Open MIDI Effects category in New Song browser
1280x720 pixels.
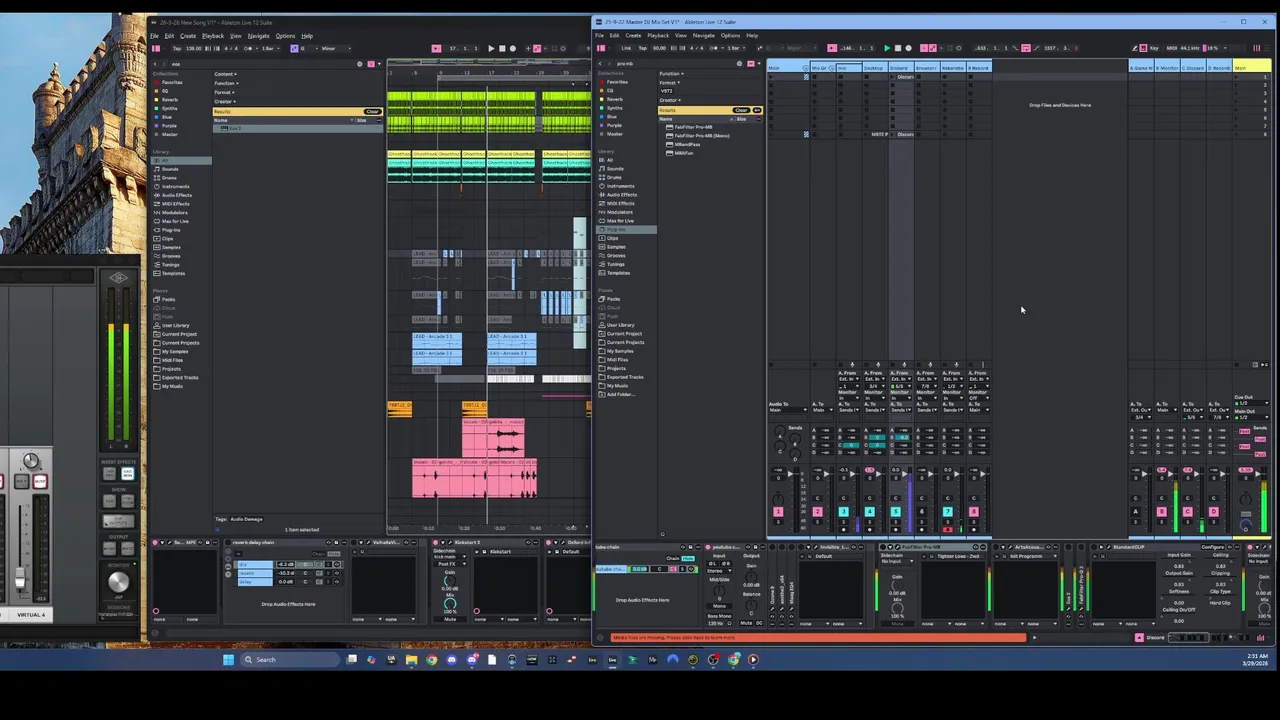click(175, 204)
